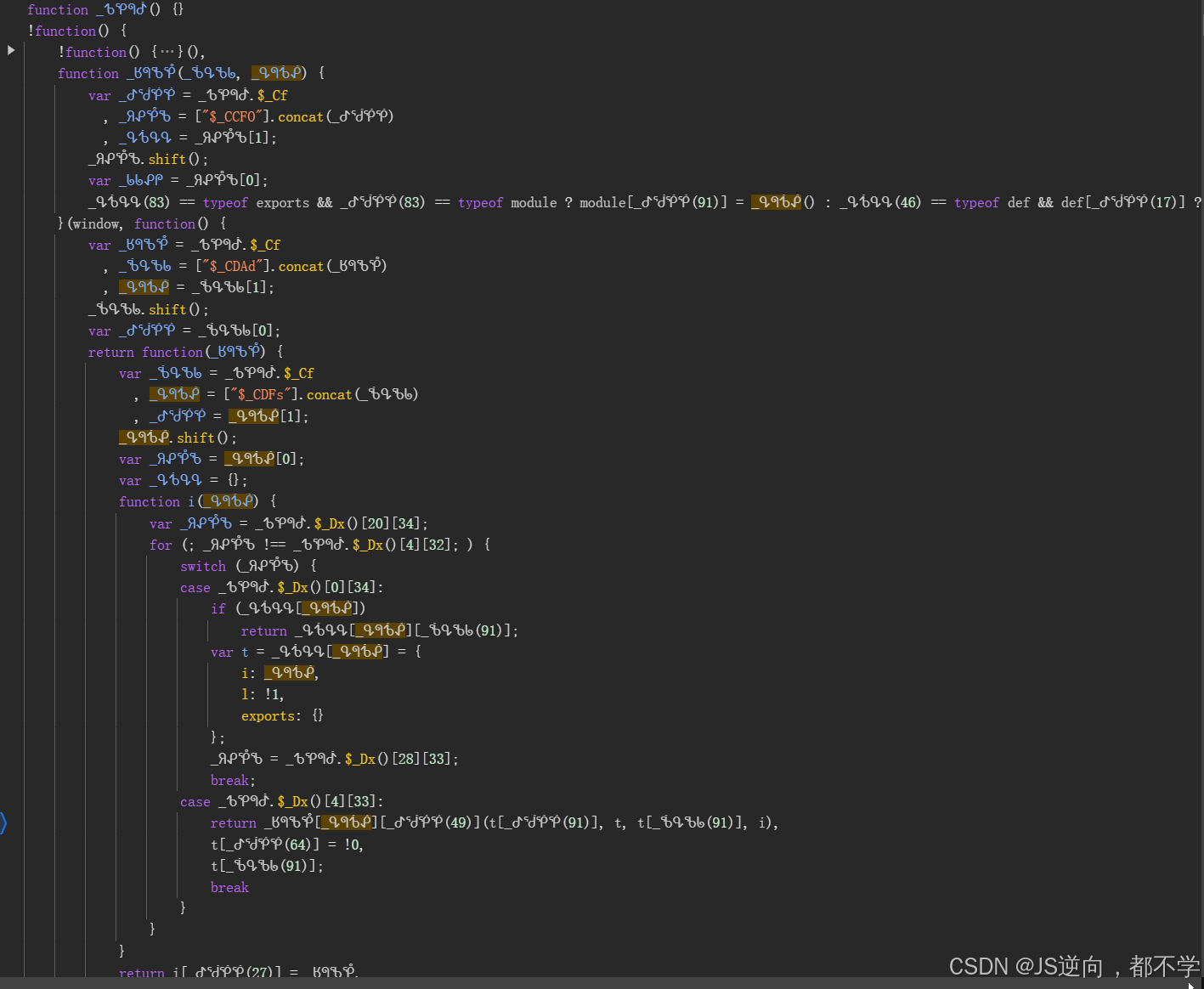
Task: Click the "var t" declaration
Action: point(229,652)
